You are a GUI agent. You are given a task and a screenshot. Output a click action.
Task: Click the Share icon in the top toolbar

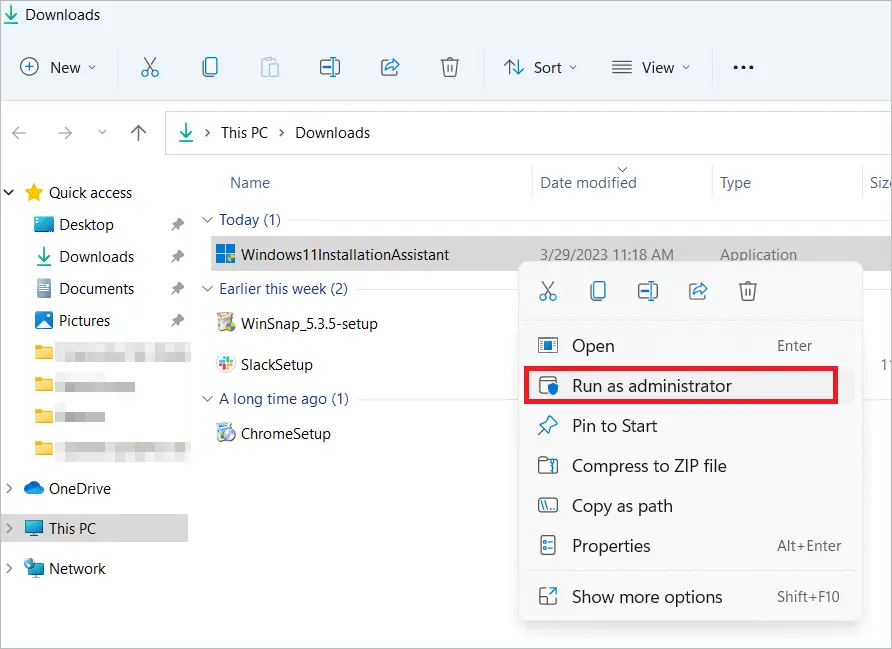[390, 67]
